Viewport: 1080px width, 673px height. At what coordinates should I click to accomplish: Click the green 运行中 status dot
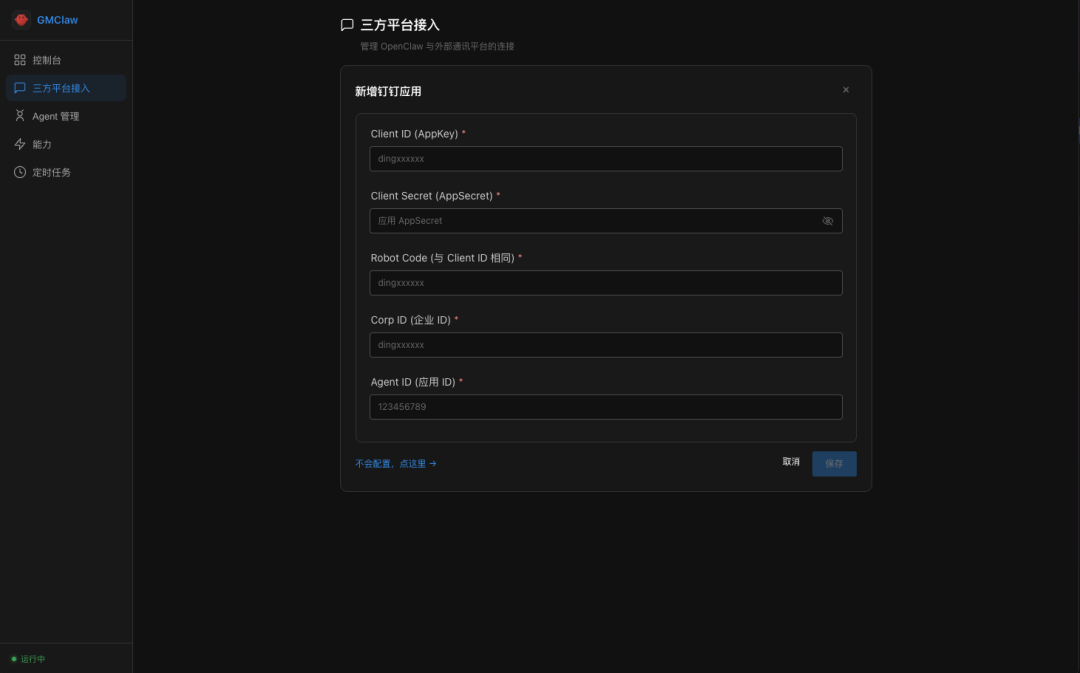(x=14, y=659)
